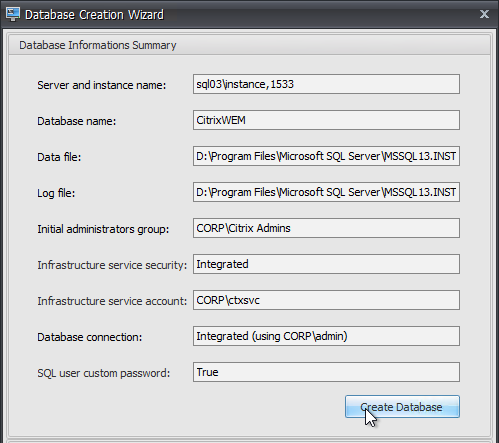The image size is (499, 443).
Task: Click the 'Initial administrators group:' label
Action: [x=103, y=229]
